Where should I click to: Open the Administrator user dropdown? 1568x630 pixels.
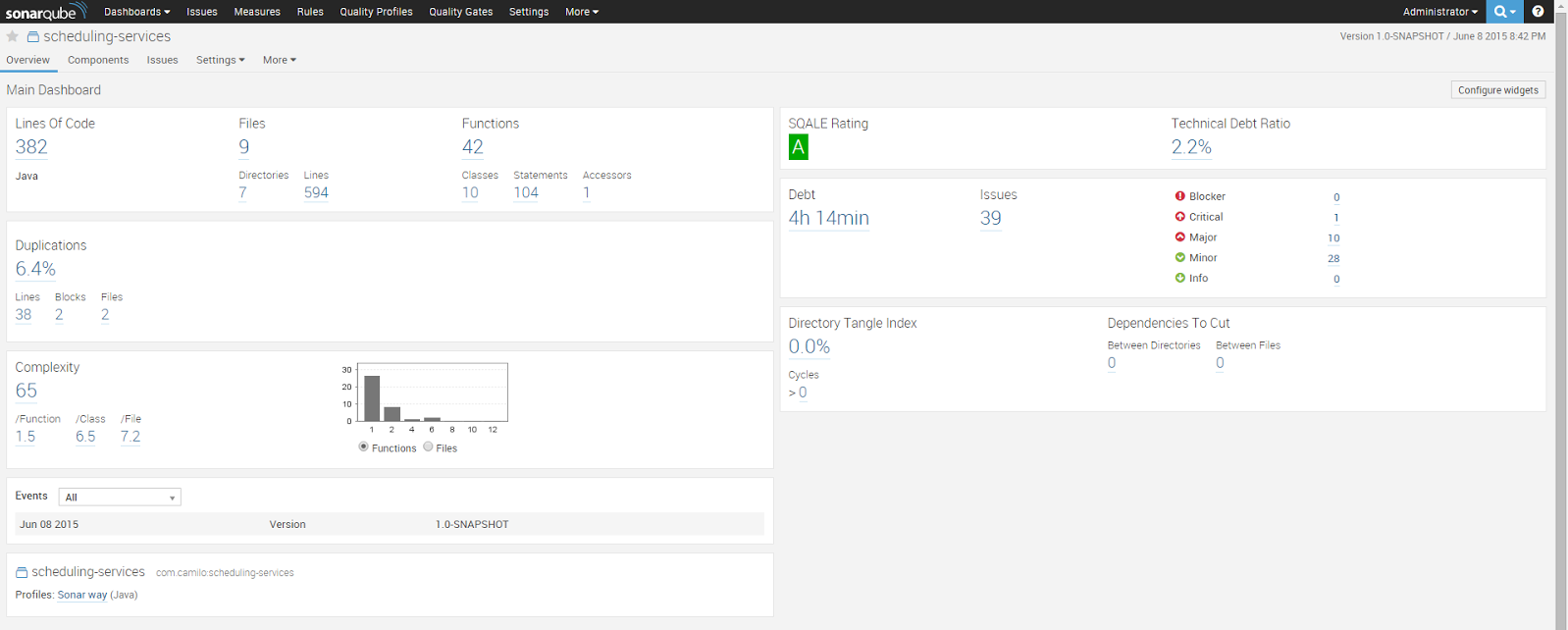pos(1439,12)
